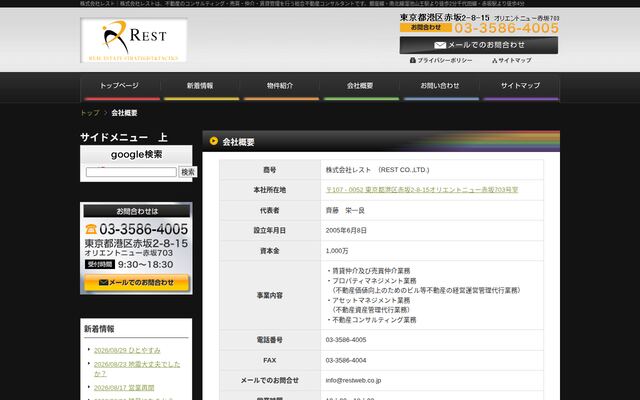The height and width of the screenshot is (400, 640).
Task: Click the FAX number 03-3586-4004
Action: 346,360
